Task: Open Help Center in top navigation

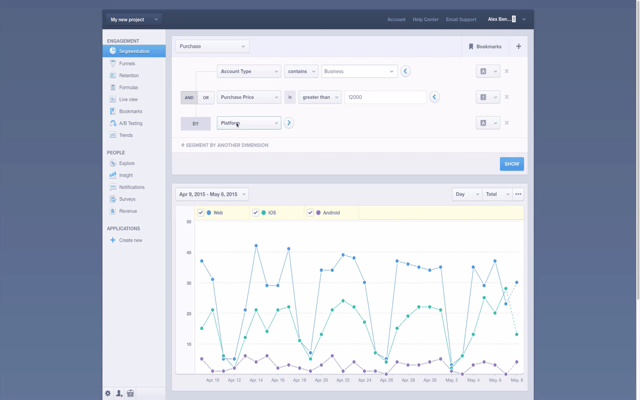Action: coord(425,19)
